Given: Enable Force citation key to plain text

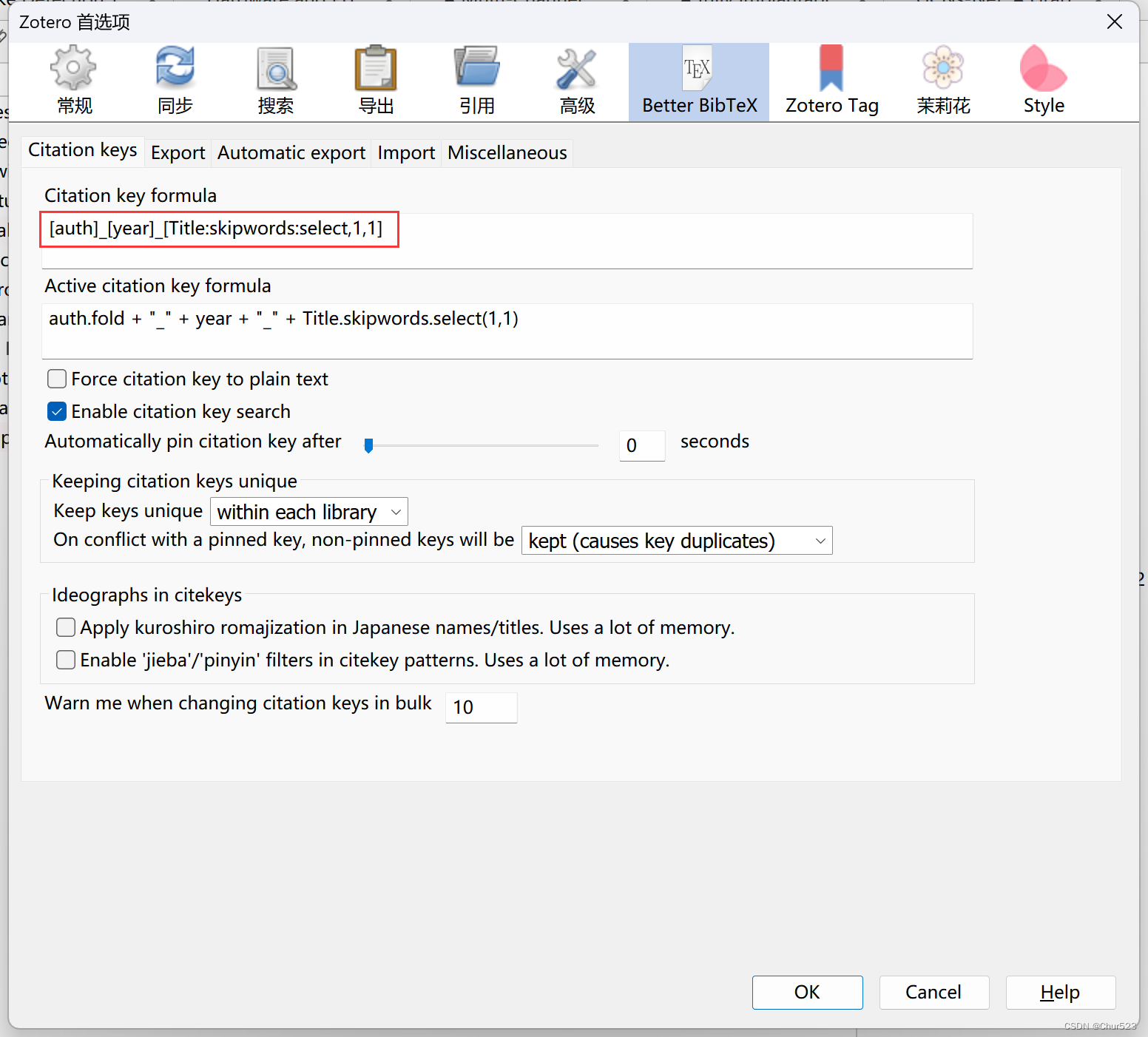Looking at the screenshot, I should click(x=57, y=379).
